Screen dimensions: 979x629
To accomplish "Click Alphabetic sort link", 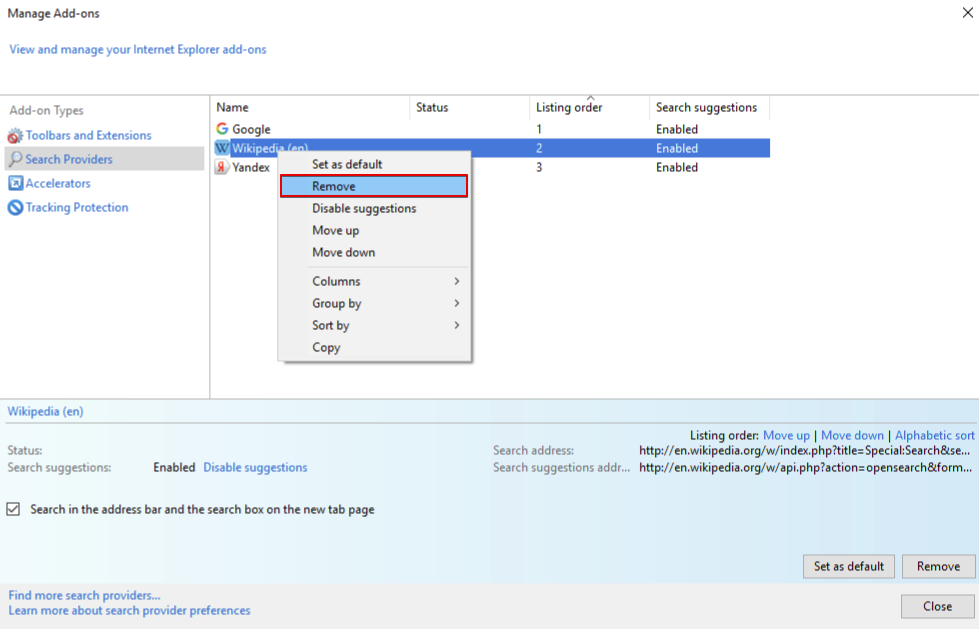I will click(935, 435).
